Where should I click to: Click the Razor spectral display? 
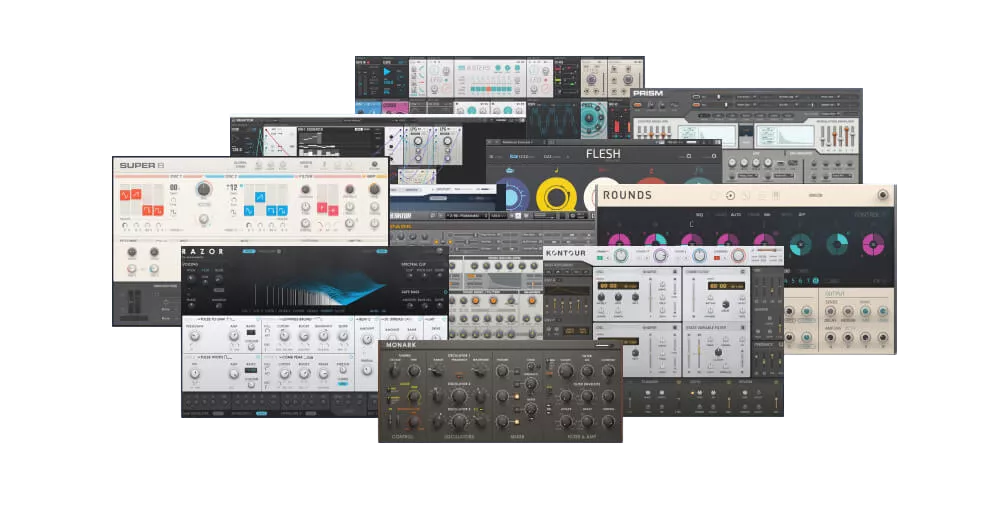coord(319,287)
